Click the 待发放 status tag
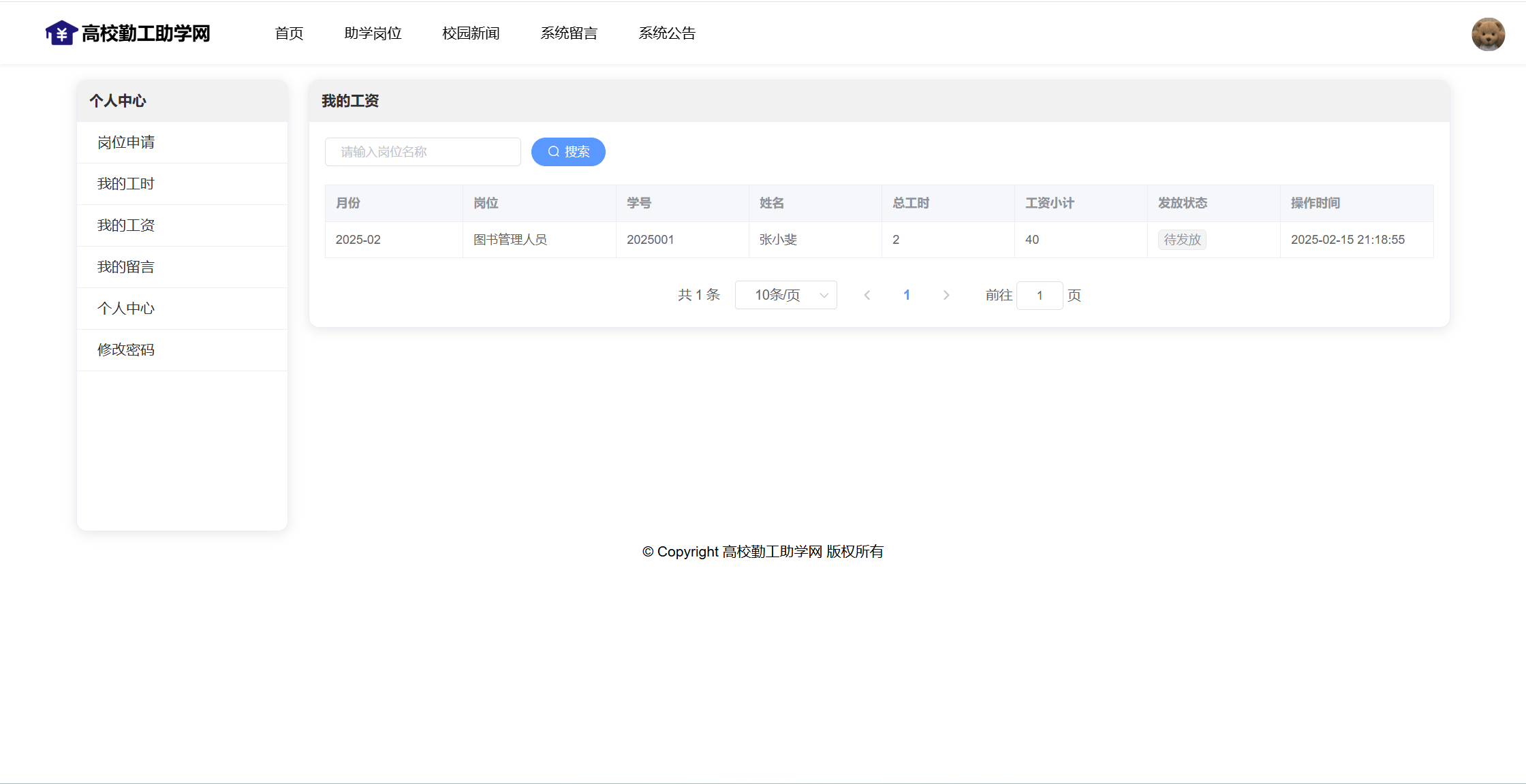 (x=1182, y=240)
